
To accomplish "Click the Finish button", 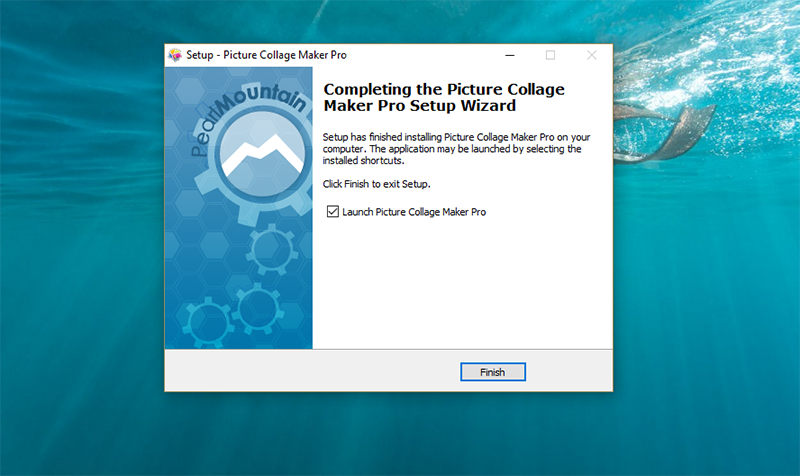I will (x=492, y=372).
